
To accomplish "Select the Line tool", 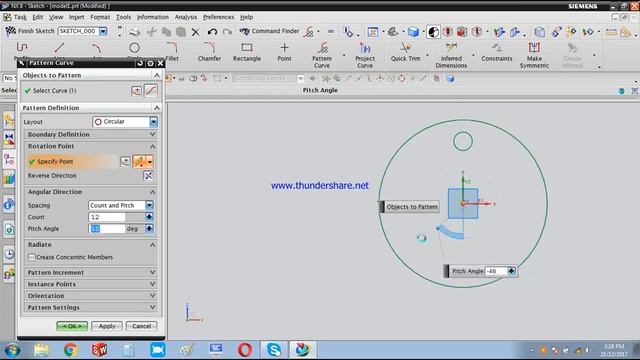I will click(60, 48).
